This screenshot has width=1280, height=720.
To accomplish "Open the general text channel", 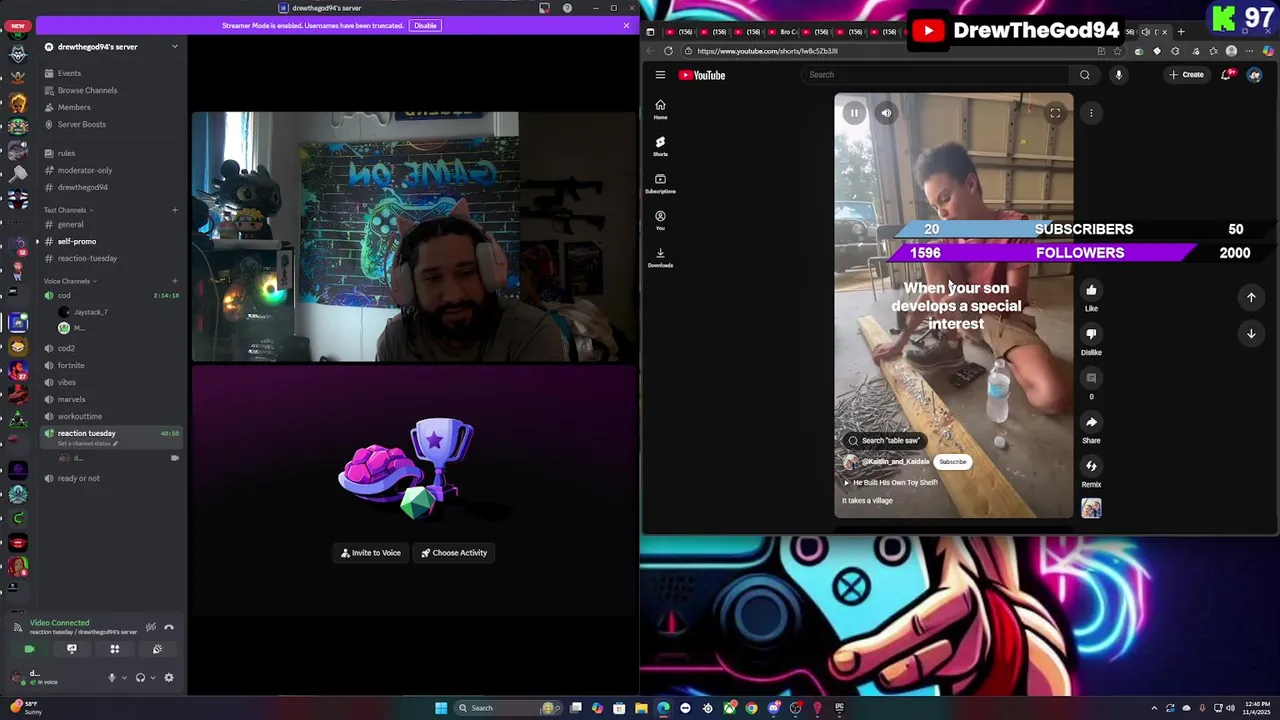I will (x=70, y=224).
